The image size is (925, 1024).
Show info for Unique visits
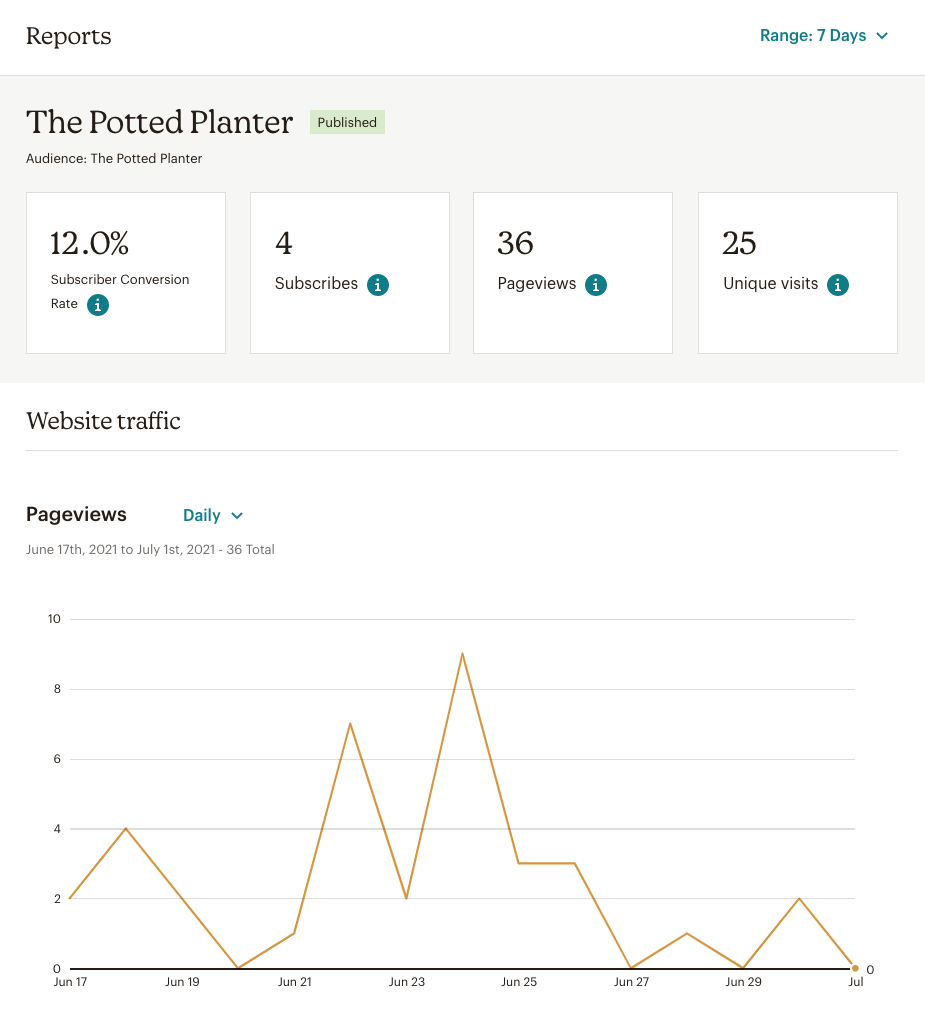click(x=838, y=285)
